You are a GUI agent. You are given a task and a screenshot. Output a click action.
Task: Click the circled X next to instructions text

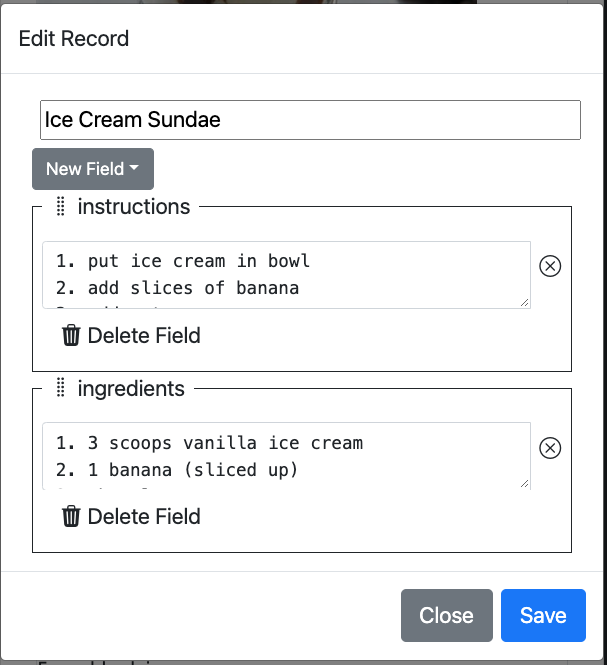550,266
